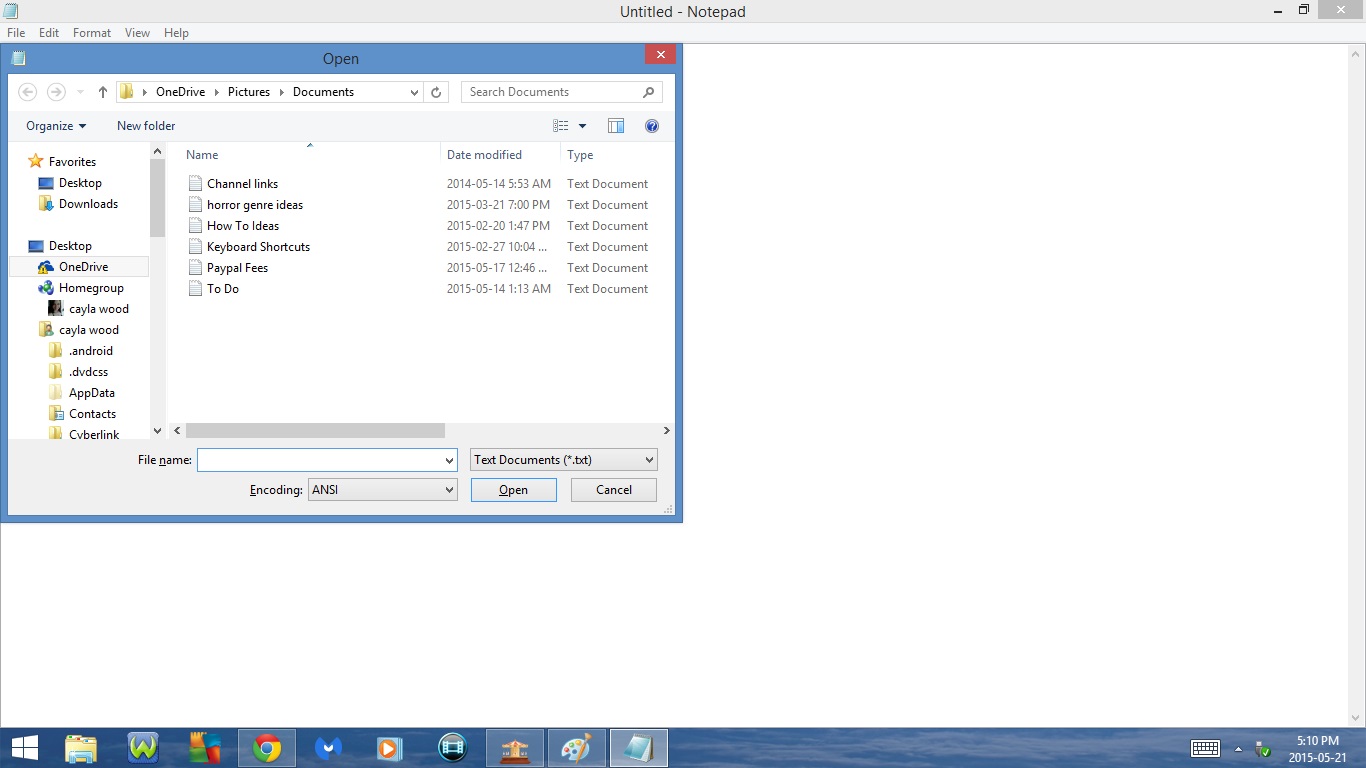Click the horizontal scrollbar in file list
The image size is (1366, 768).
pos(315,430)
